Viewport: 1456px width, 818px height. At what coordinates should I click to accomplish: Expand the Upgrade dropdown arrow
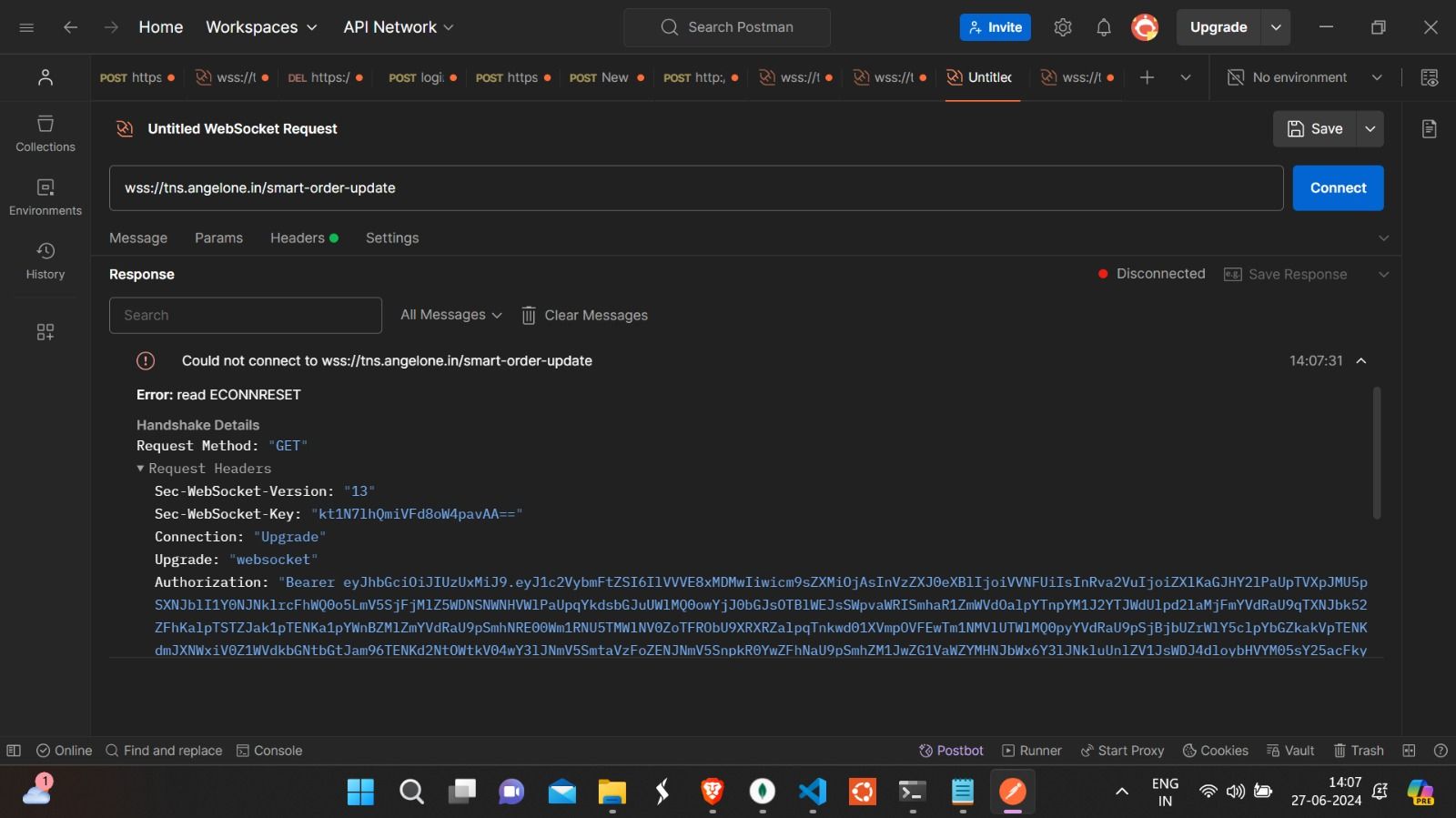(x=1276, y=27)
